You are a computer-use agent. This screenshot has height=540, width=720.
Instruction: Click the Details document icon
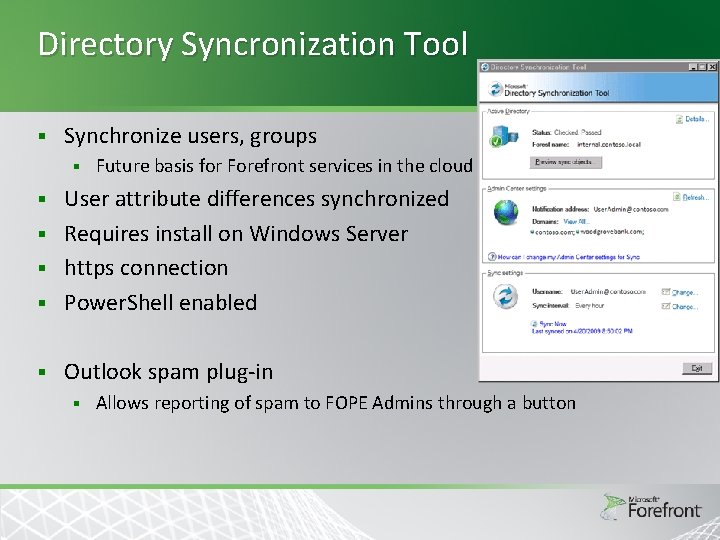pyautogui.click(x=679, y=119)
